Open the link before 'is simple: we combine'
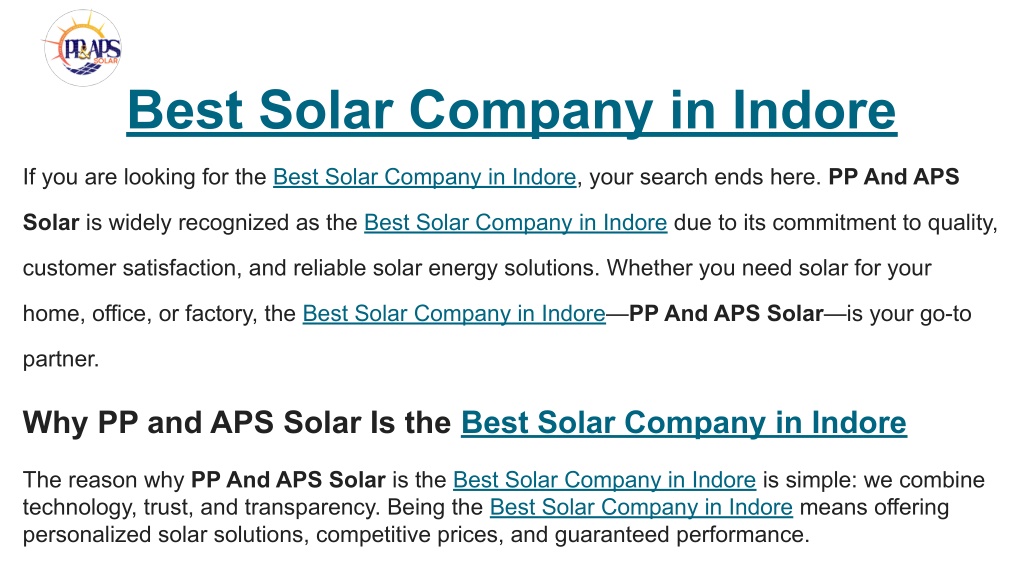The width and height of the screenshot is (1024, 576). (x=604, y=480)
